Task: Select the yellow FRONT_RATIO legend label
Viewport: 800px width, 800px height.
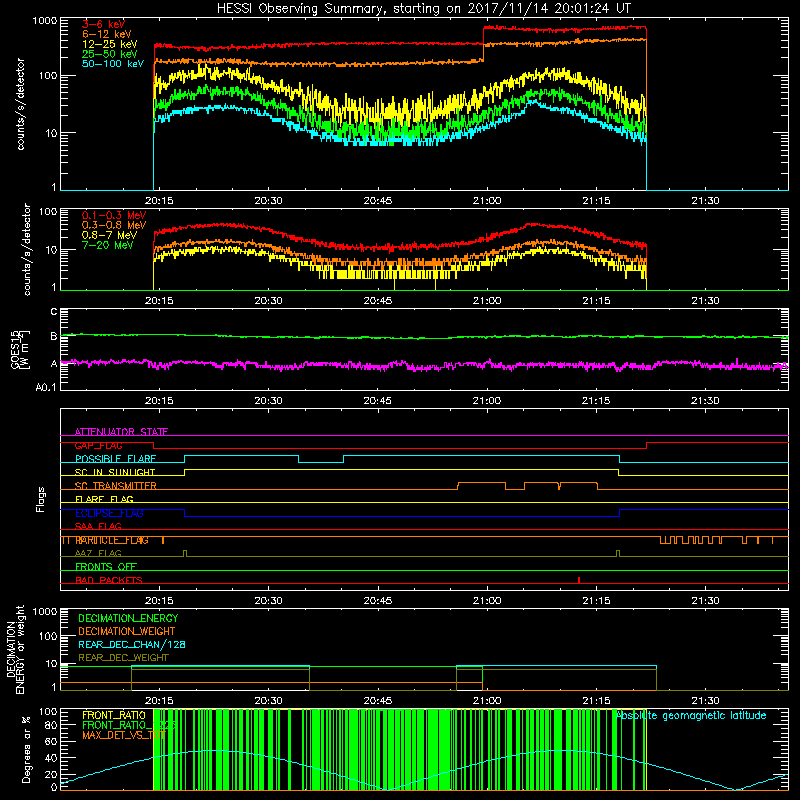Action: (x=114, y=715)
